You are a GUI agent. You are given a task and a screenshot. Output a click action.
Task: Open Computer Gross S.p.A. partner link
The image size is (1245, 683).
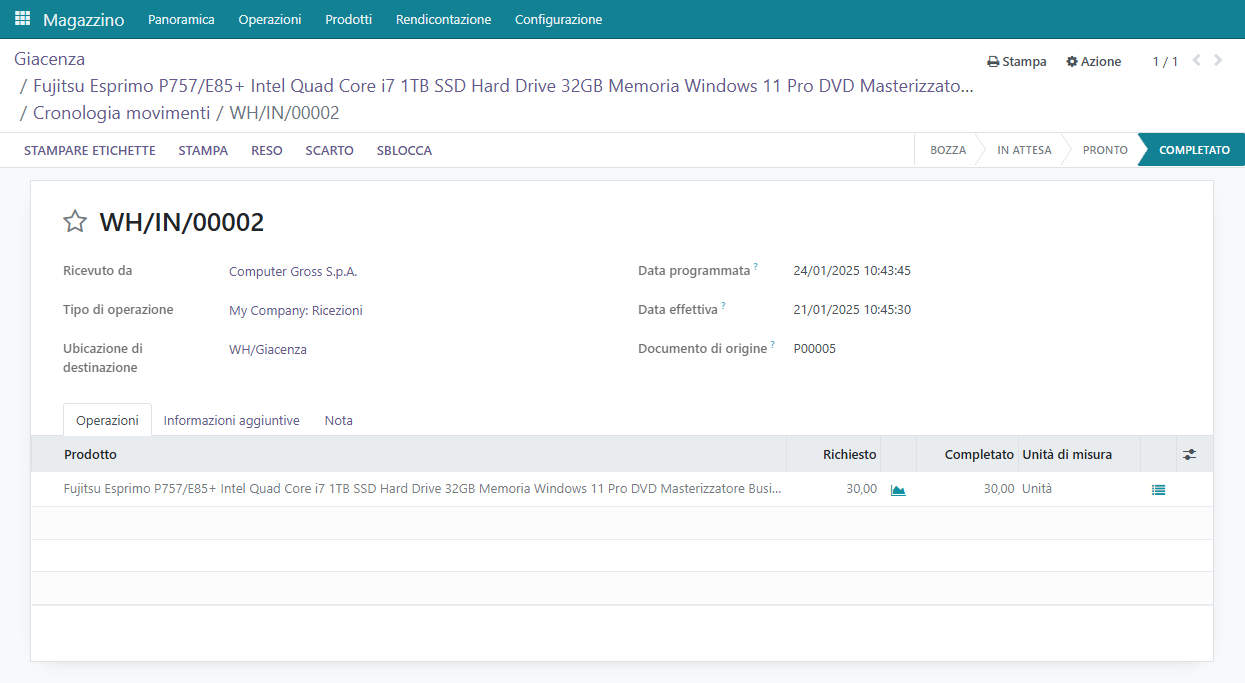293,271
